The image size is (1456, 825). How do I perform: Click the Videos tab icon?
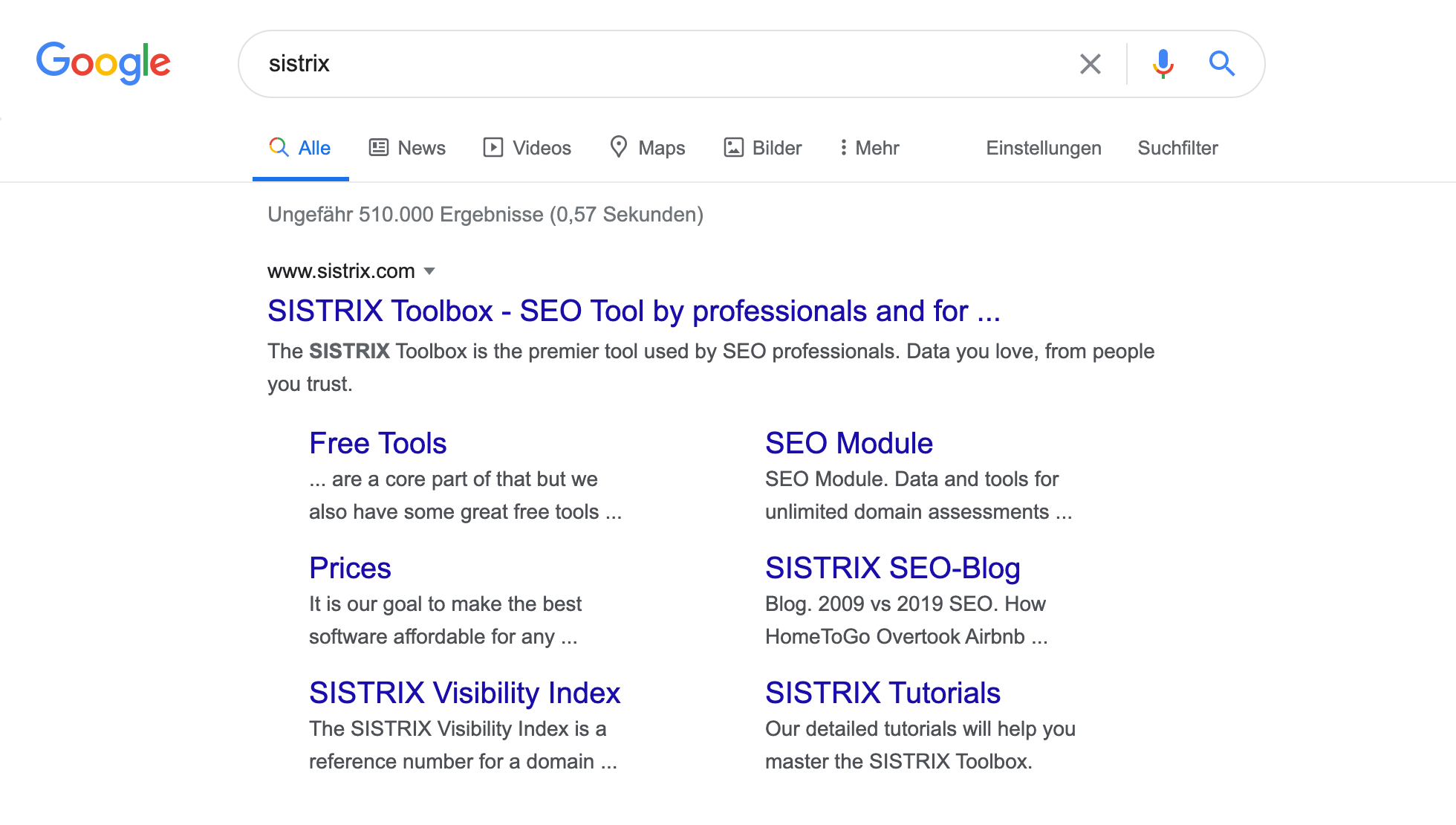(492, 148)
